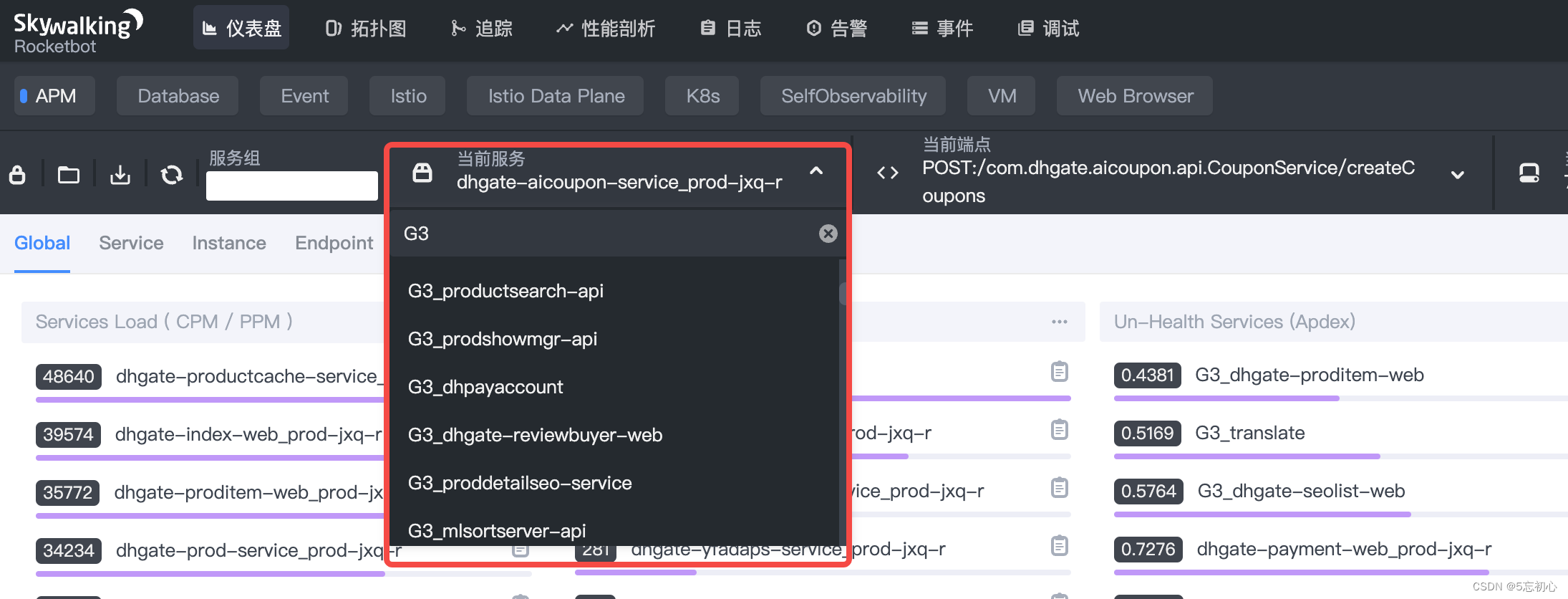The width and height of the screenshot is (1568, 599).
Task: Click the refresh reload icon
Action: click(172, 174)
